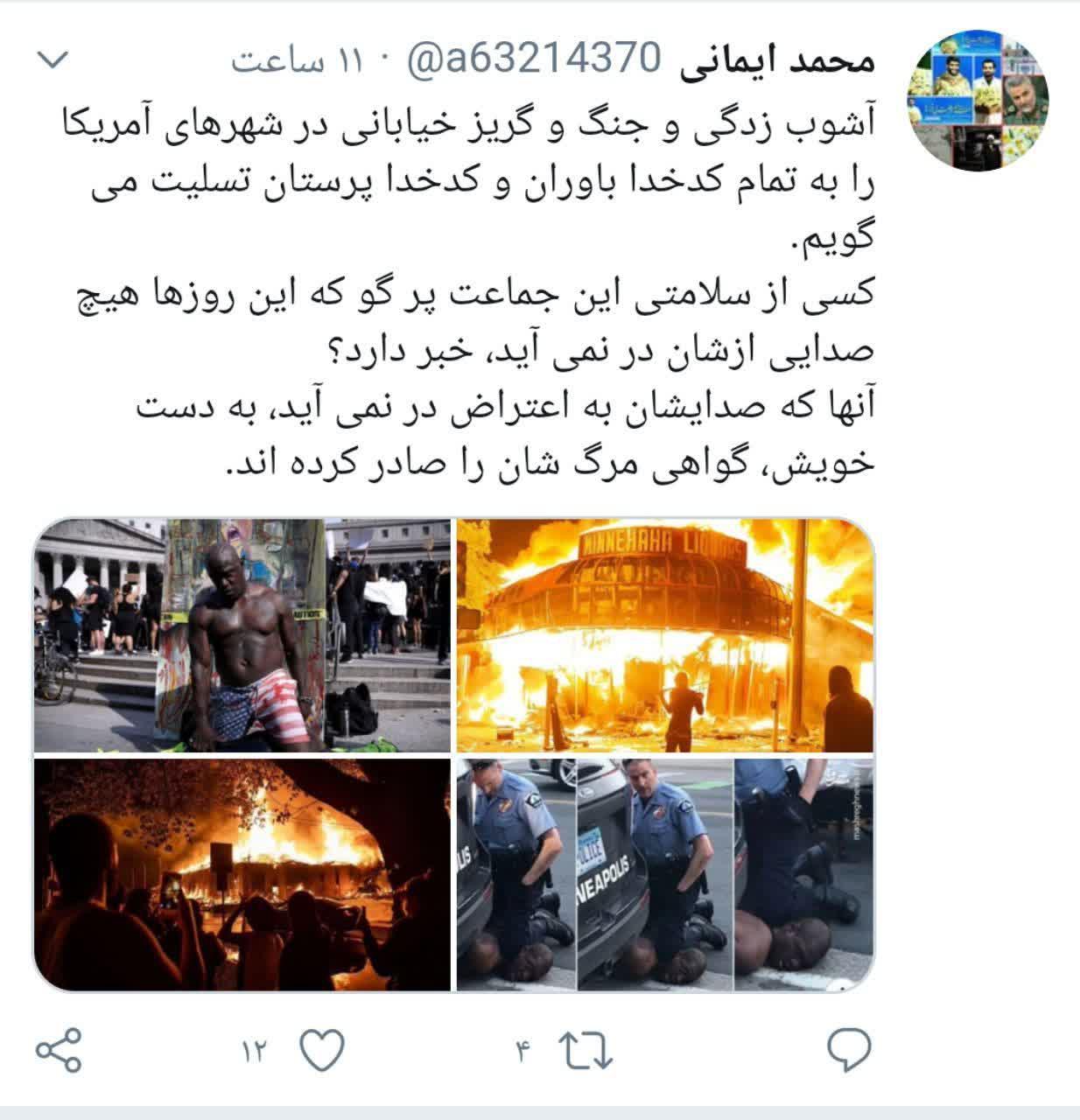Open the night crowd filming fire photo

point(242,875)
